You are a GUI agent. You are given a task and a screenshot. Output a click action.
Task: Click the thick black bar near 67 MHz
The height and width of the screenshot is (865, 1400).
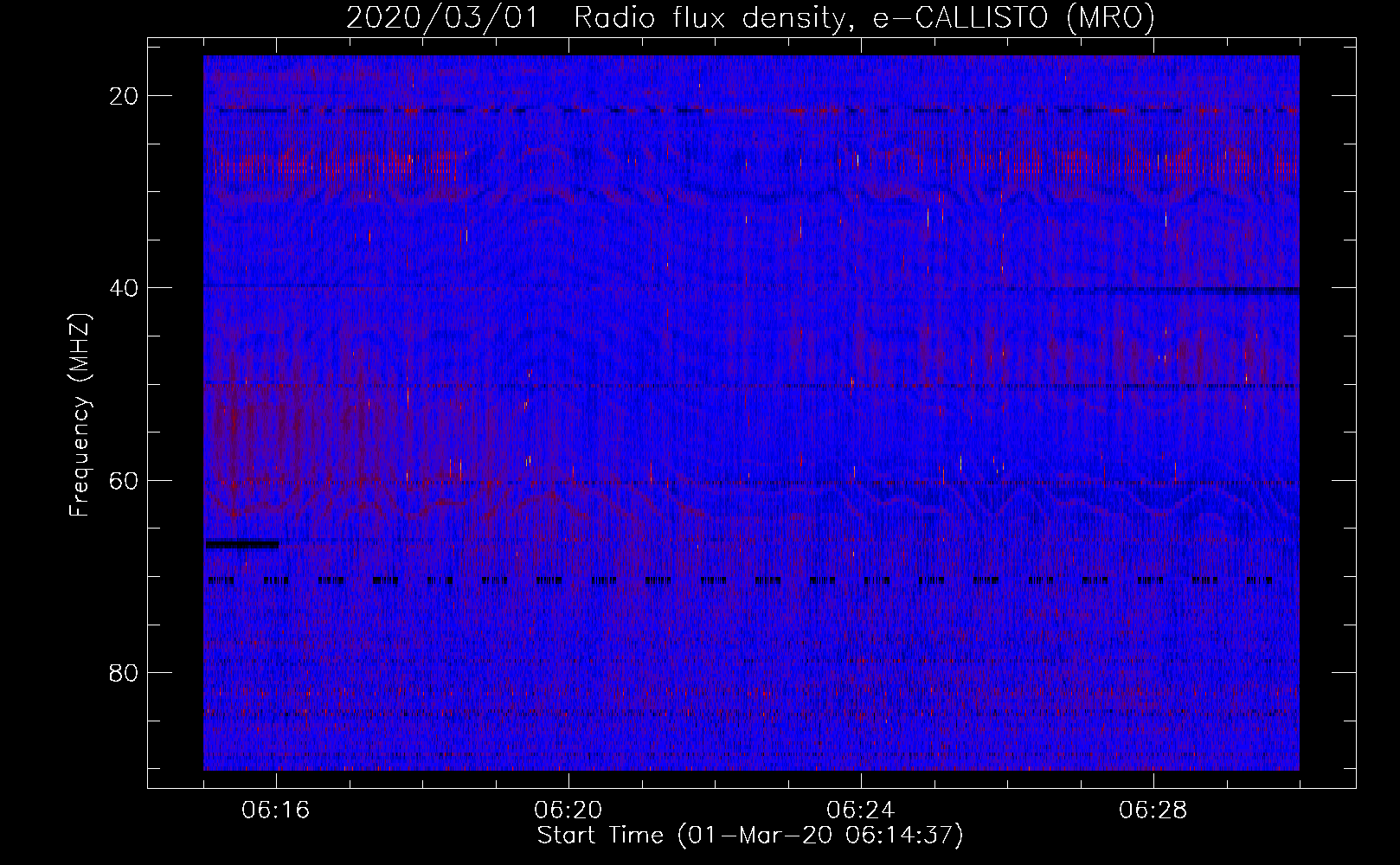(x=242, y=544)
